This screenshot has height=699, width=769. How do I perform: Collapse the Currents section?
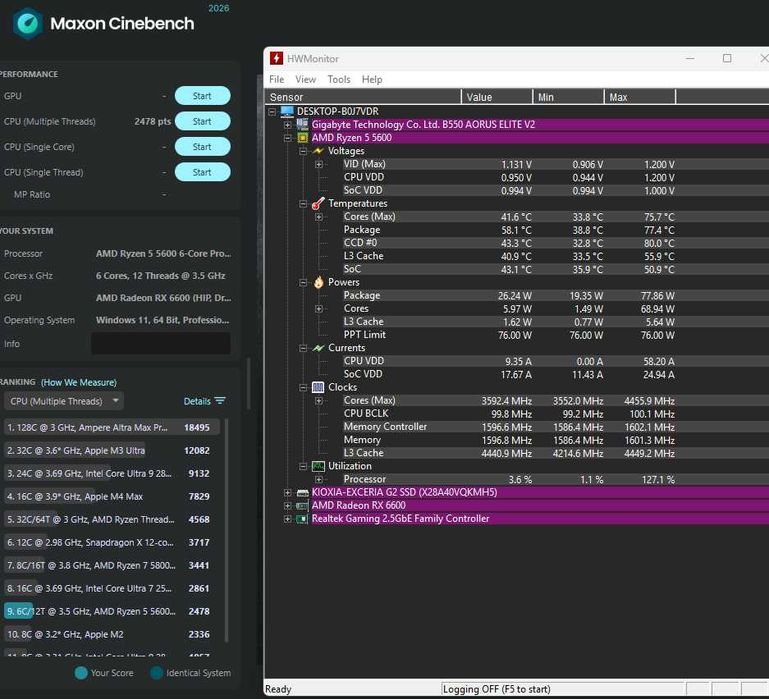pos(303,348)
